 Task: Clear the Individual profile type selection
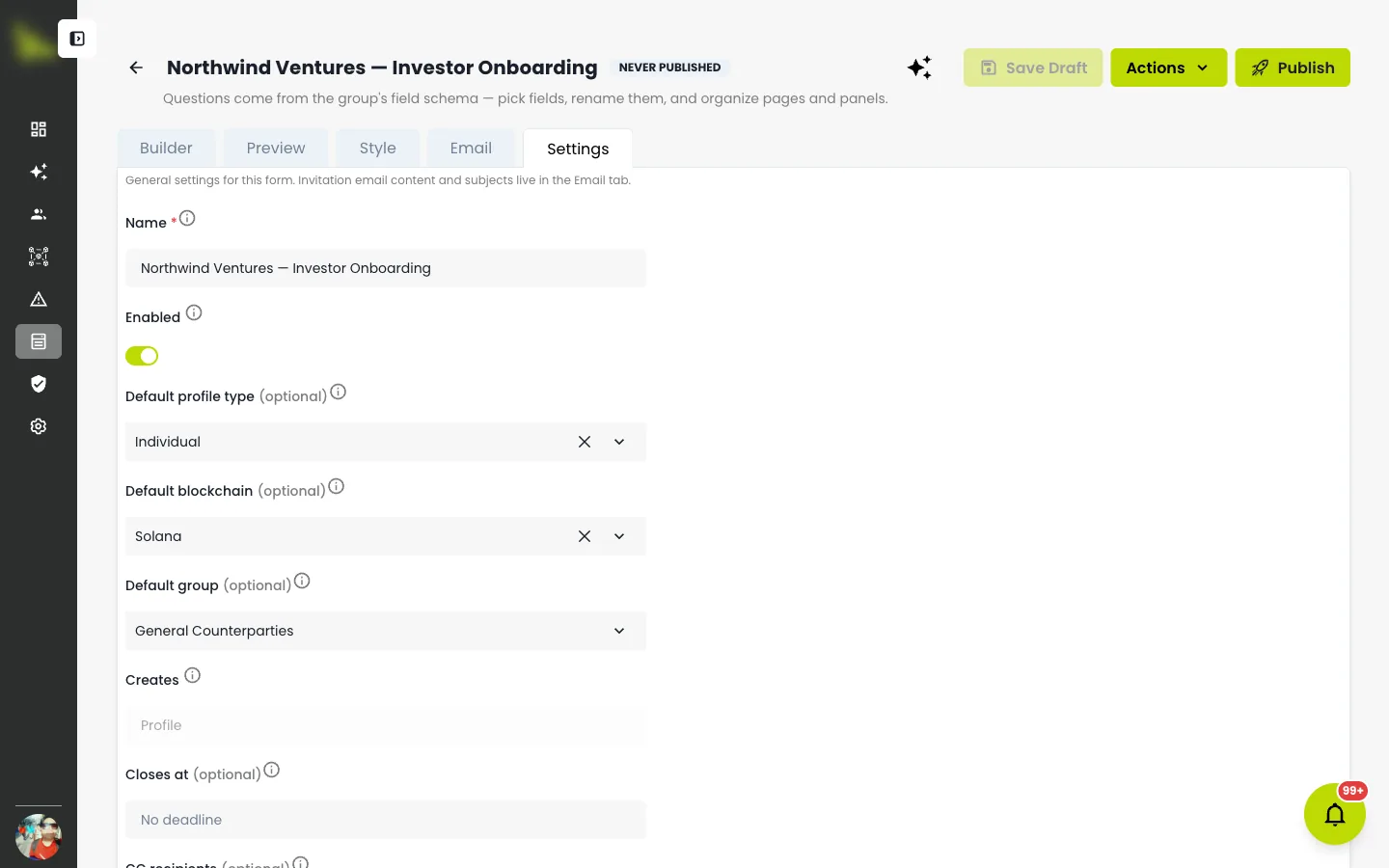[x=585, y=442]
